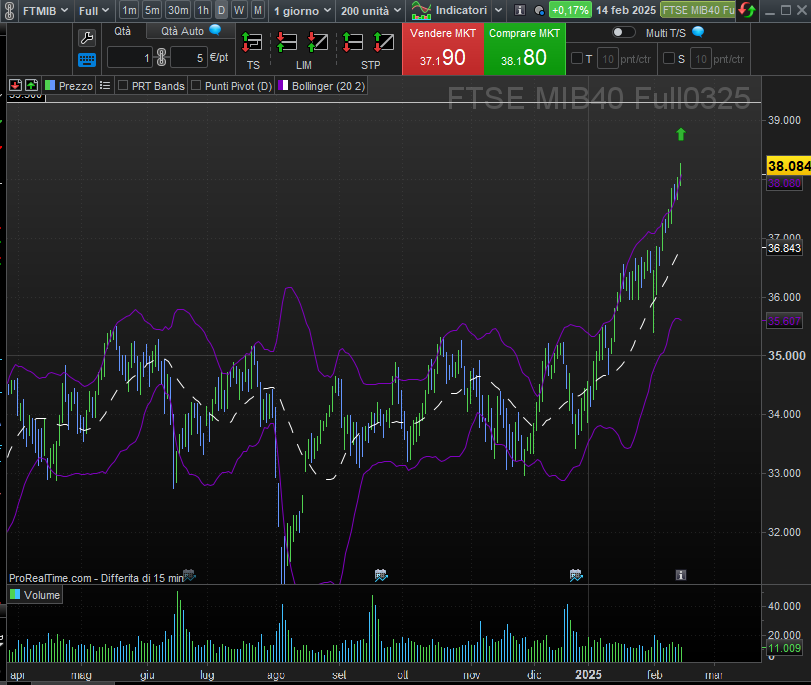Open the Indicatori chart icon
This screenshot has width=811, height=685.
coord(422,10)
